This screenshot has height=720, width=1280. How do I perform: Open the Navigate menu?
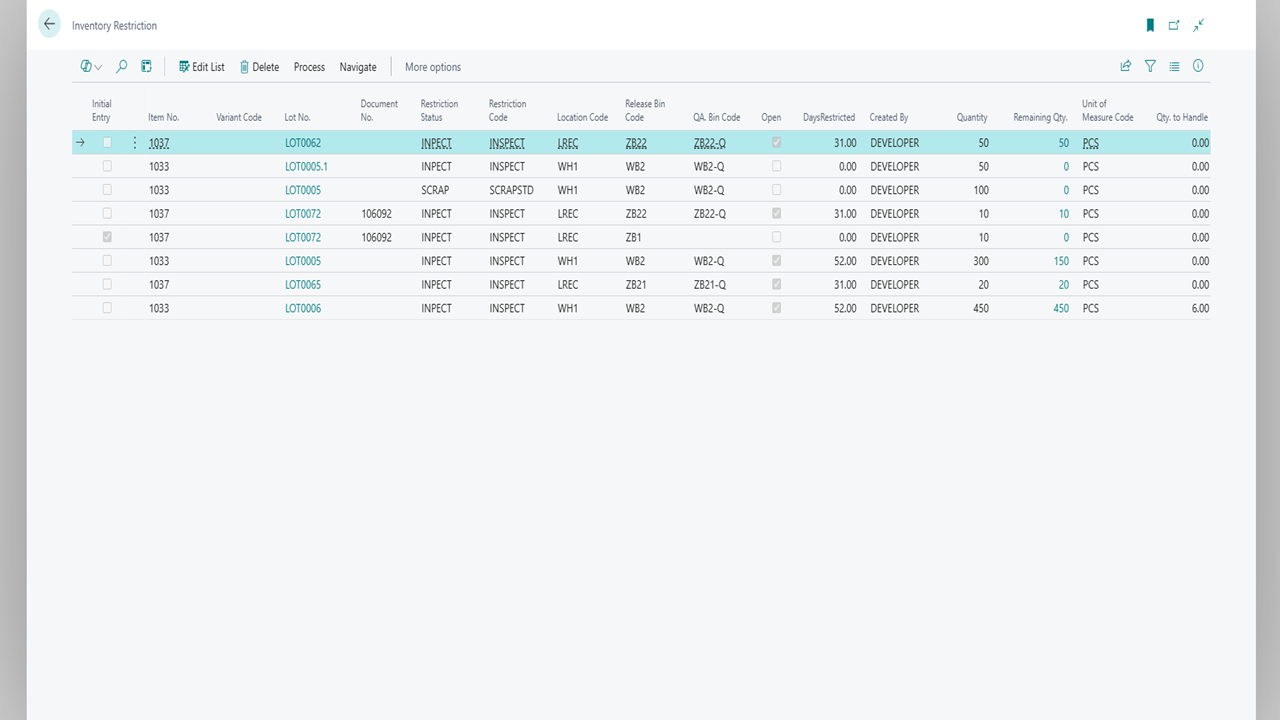pos(358,67)
